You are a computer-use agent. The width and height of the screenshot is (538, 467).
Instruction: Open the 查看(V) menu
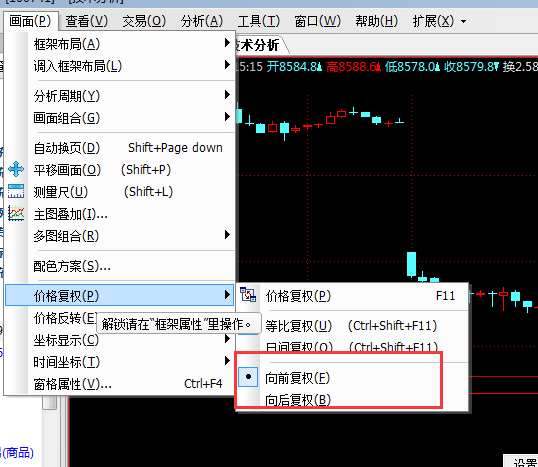point(86,21)
